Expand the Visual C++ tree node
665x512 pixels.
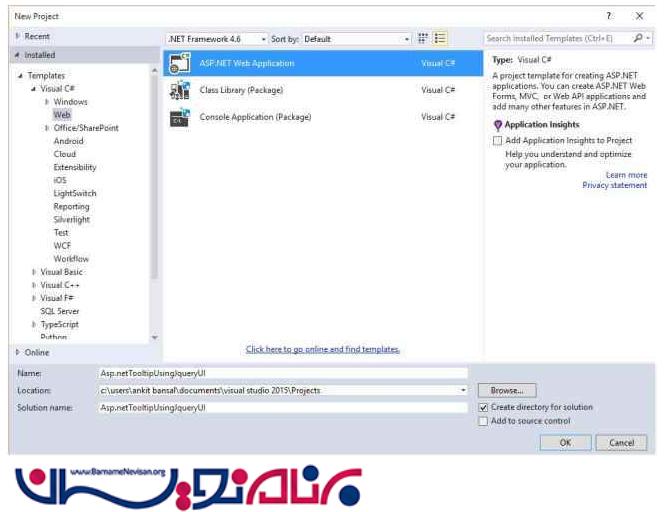tap(34, 285)
